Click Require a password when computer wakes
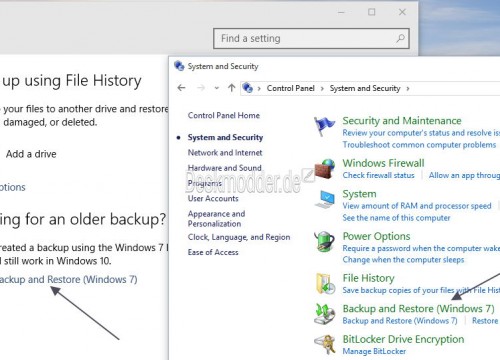 coord(421,248)
